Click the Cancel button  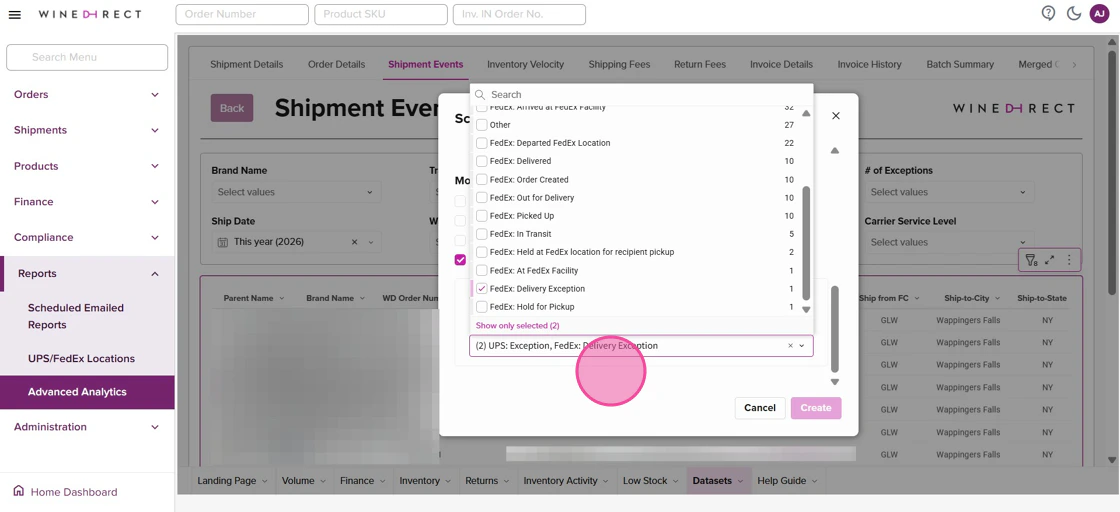click(x=759, y=408)
